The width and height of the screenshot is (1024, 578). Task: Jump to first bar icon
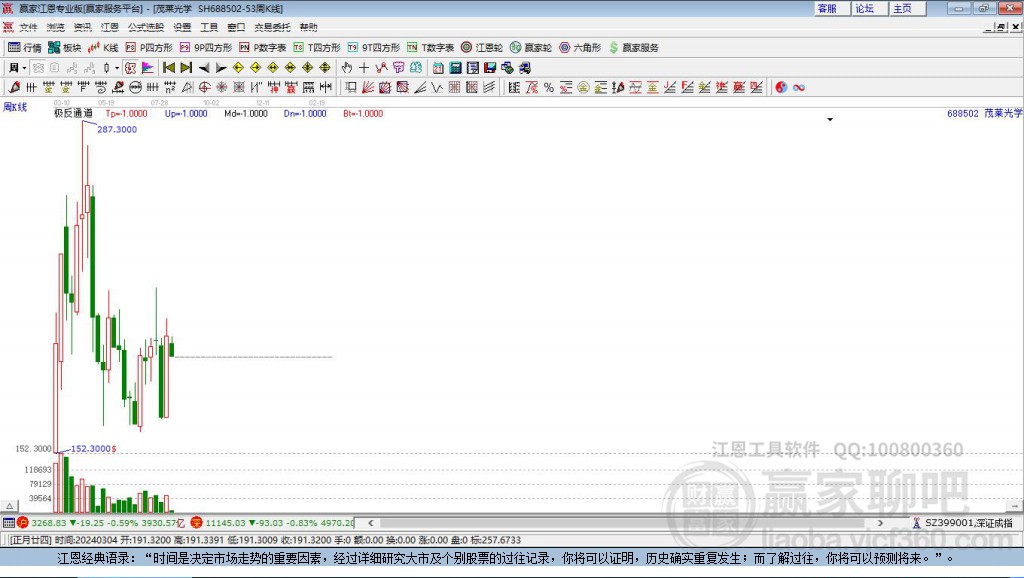pos(168,68)
